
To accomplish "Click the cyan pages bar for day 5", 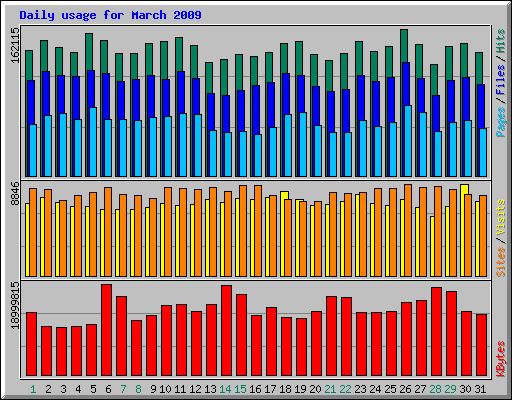I will click(x=93, y=142).
